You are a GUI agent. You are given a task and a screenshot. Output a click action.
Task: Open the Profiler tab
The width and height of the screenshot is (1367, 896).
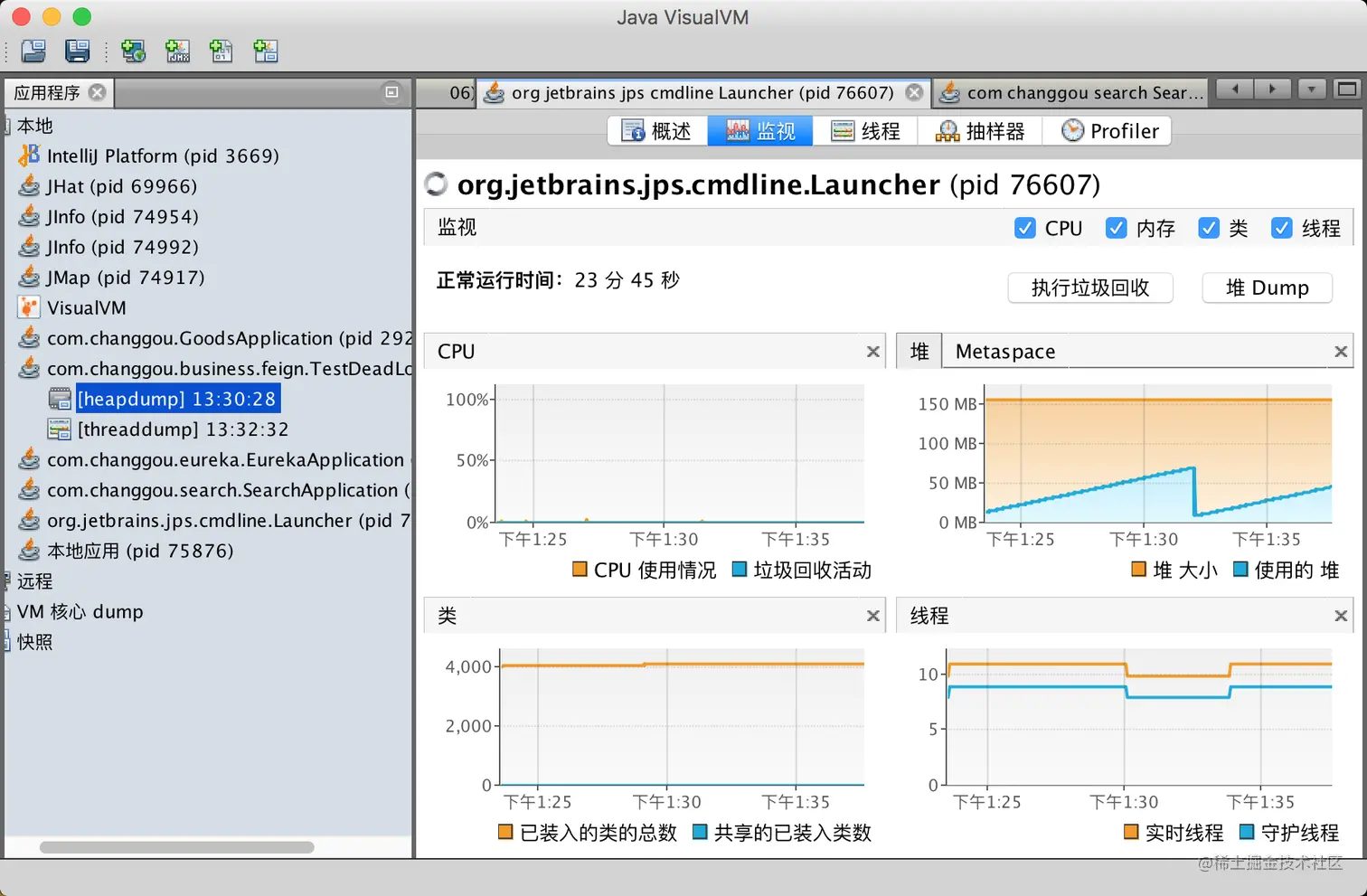click(1108, 131)
